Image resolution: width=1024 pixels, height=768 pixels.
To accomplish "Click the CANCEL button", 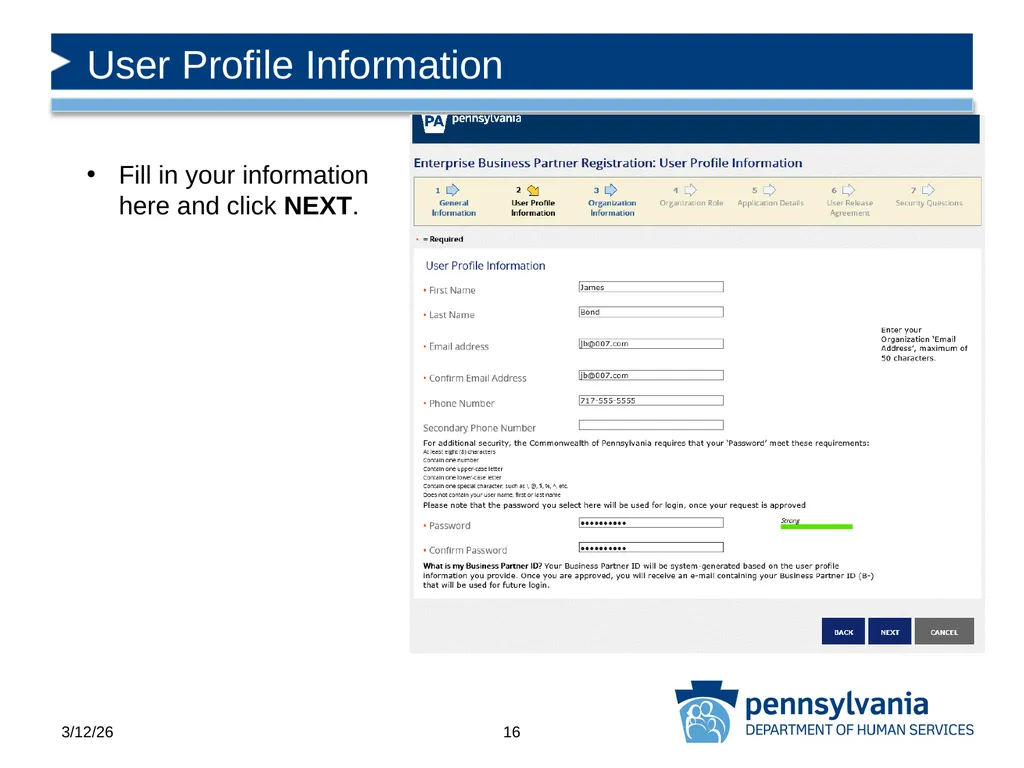I will click(x=944, y=632).
